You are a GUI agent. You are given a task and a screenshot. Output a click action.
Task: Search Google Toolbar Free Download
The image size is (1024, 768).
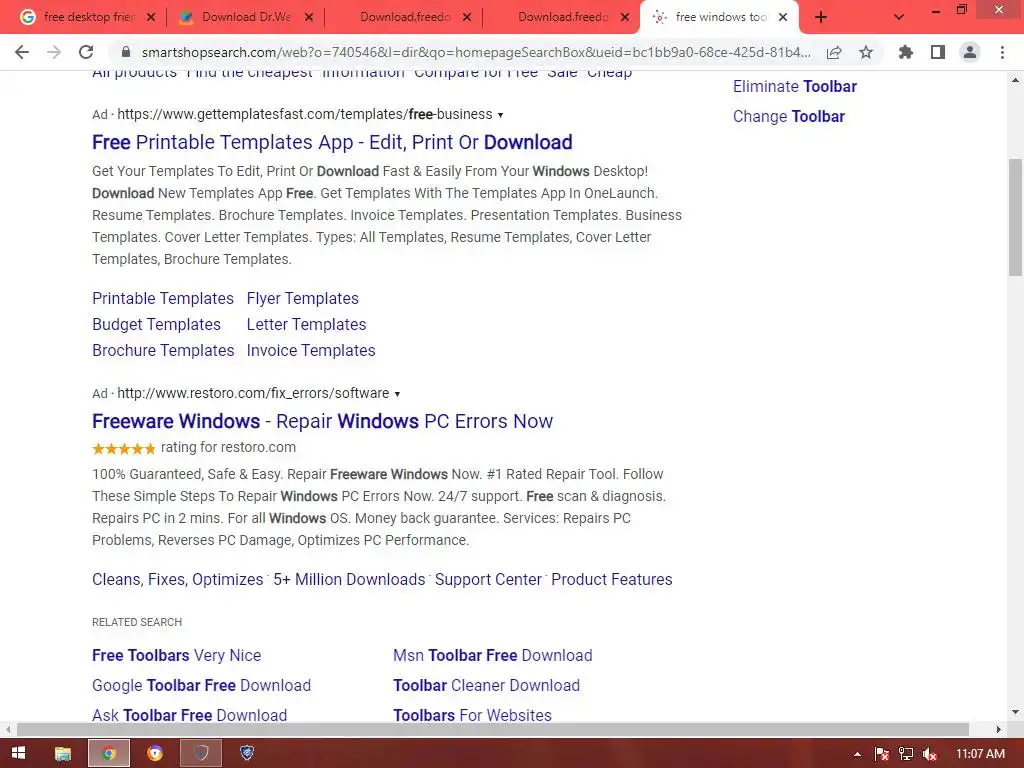(201, 685)
